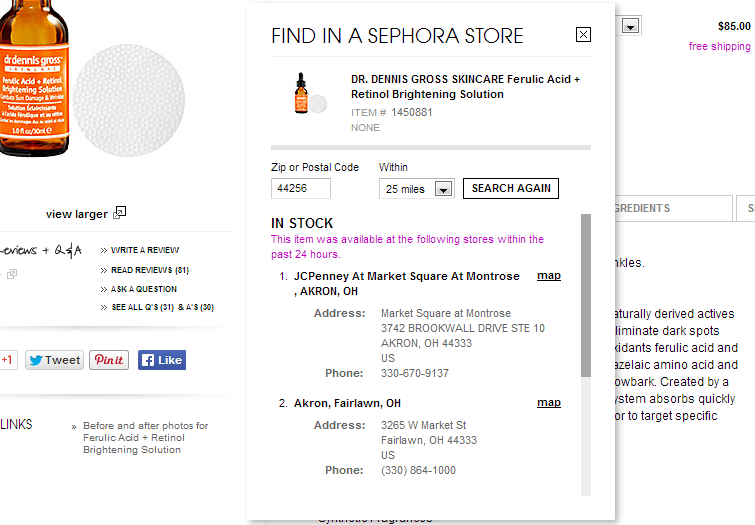Image resolution: width=755 pixels, height=525 pixels.
Task: Click the Facebook Like button
Action: pyautogui.click(x=162, y=360)
